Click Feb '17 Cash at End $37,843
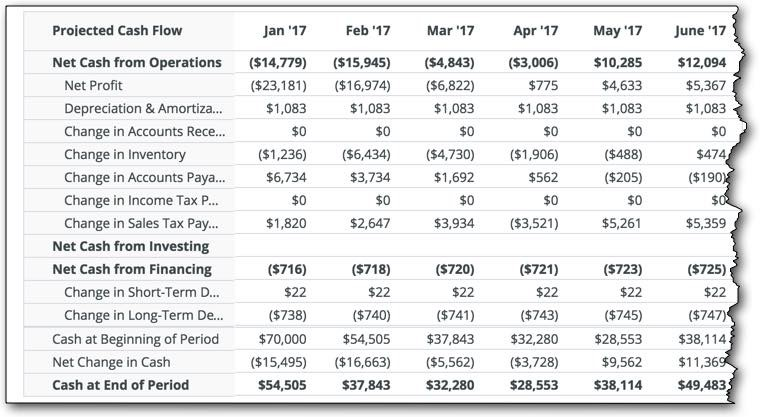 click(x=366, y=385)
